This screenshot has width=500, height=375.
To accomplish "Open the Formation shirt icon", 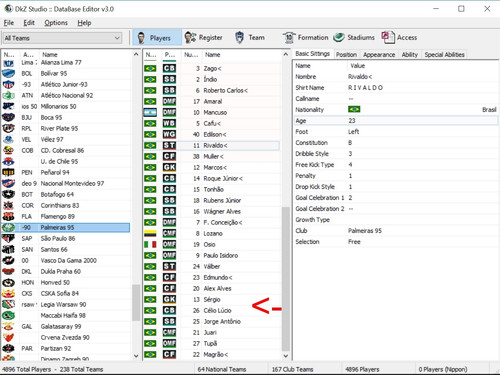I will (x=289, y=38).
